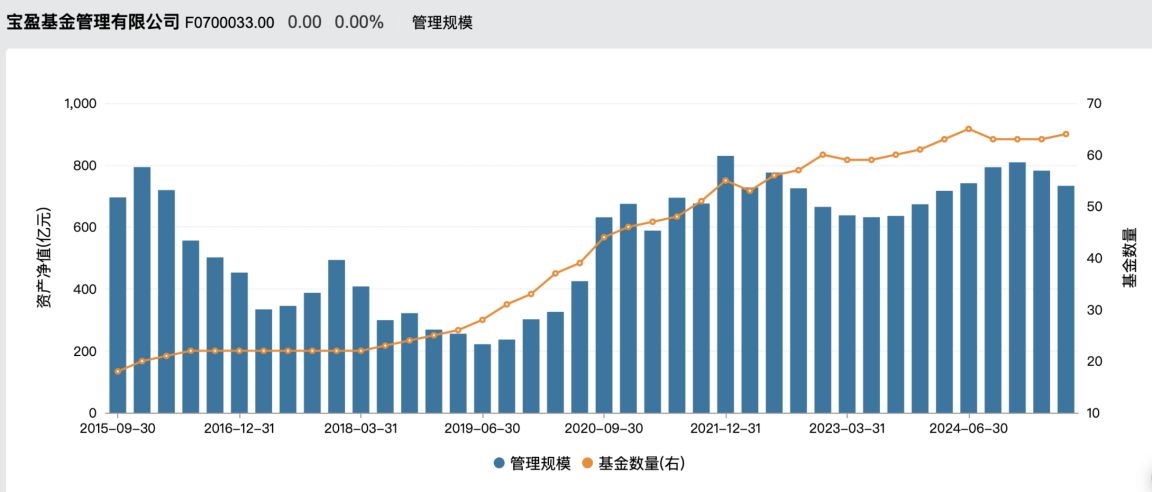Switch to the 管理规模 tab in header
The width and height of the screenshot is (1152, 492).
pos(442,22)
